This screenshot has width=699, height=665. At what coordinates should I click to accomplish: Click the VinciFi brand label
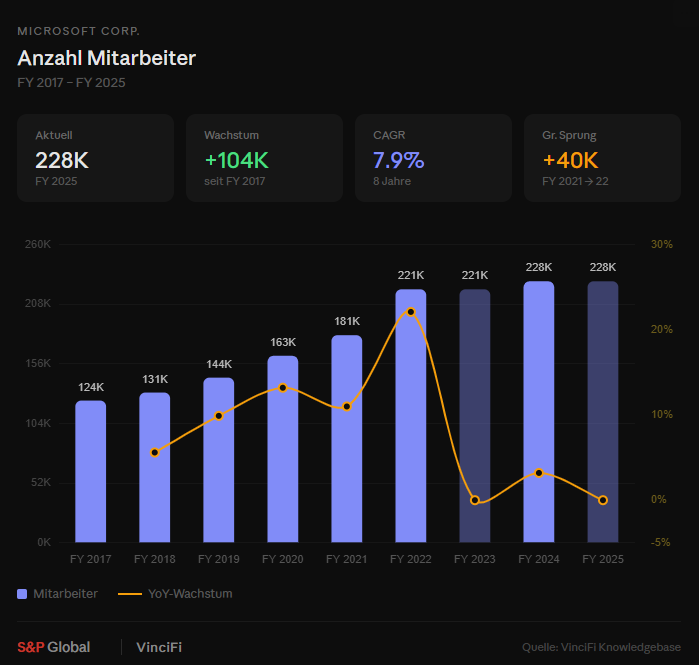pos(159,647)
